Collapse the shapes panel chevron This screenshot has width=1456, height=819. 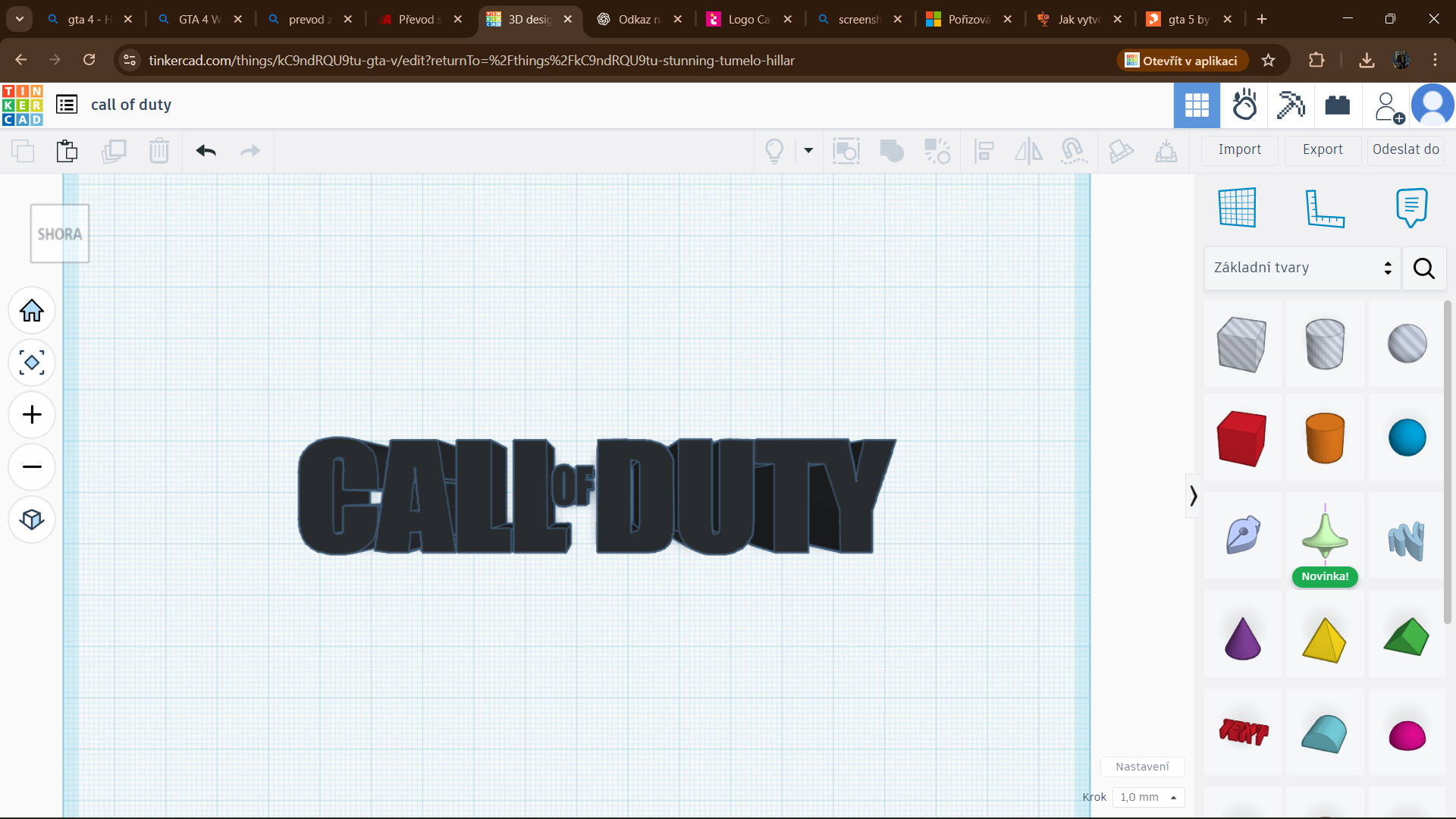(x=1193, y=496)
